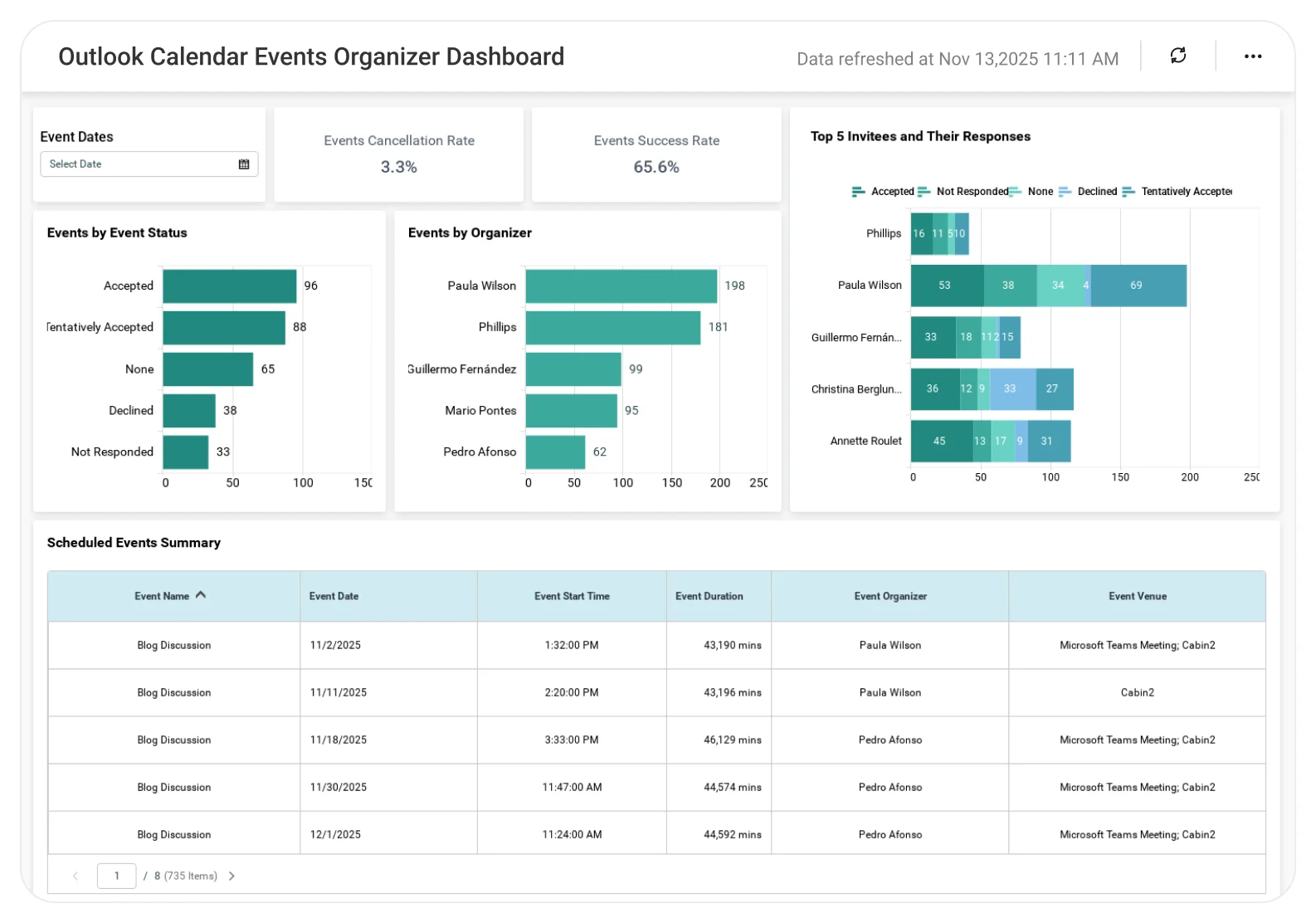The height and width of the screenshot is (923, 1316).
Task: Select Phillips organizer bar showing 181
Action: (x=613, y=328)
